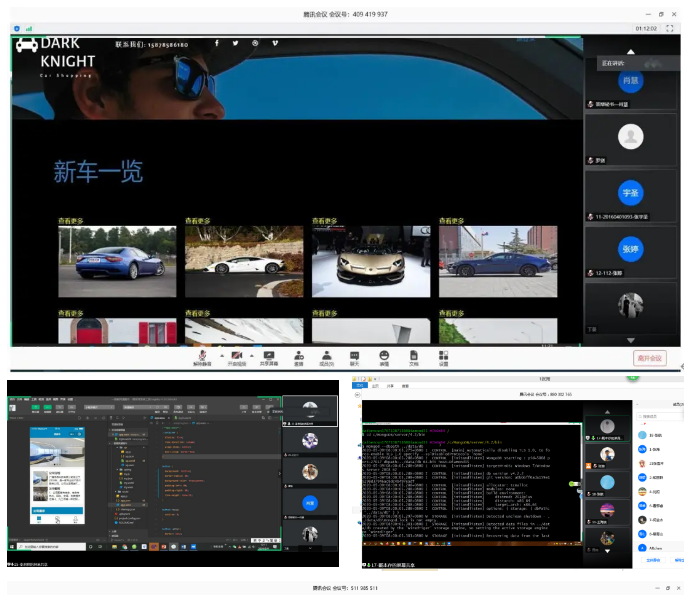Click phone simulator preview in bottom-left shared screen
Viewport: 691px width, 595px height.
click(x=57, y=475)
